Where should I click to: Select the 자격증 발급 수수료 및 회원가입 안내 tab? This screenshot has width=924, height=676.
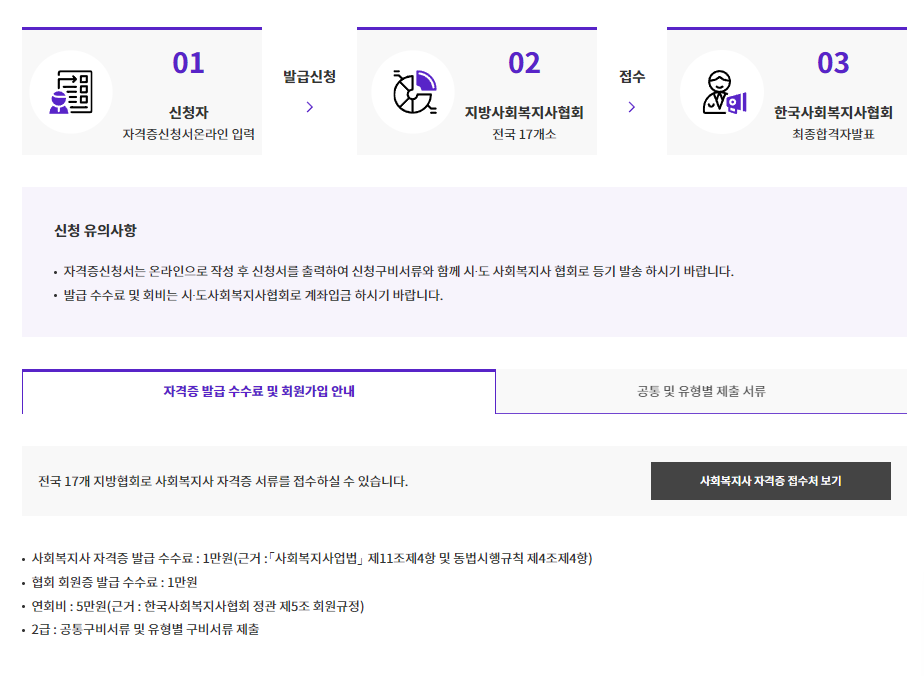pyautogui.click(x=258, y=392)
